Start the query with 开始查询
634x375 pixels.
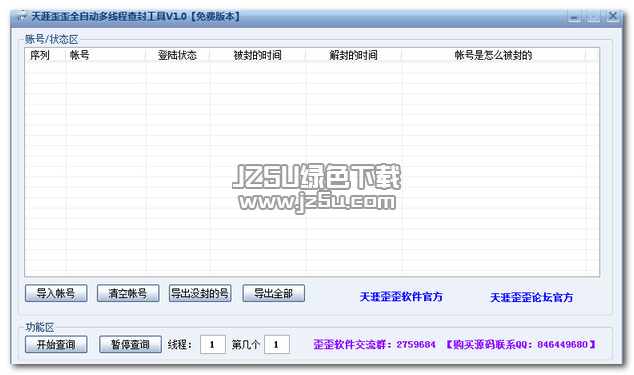click(56, 344)
